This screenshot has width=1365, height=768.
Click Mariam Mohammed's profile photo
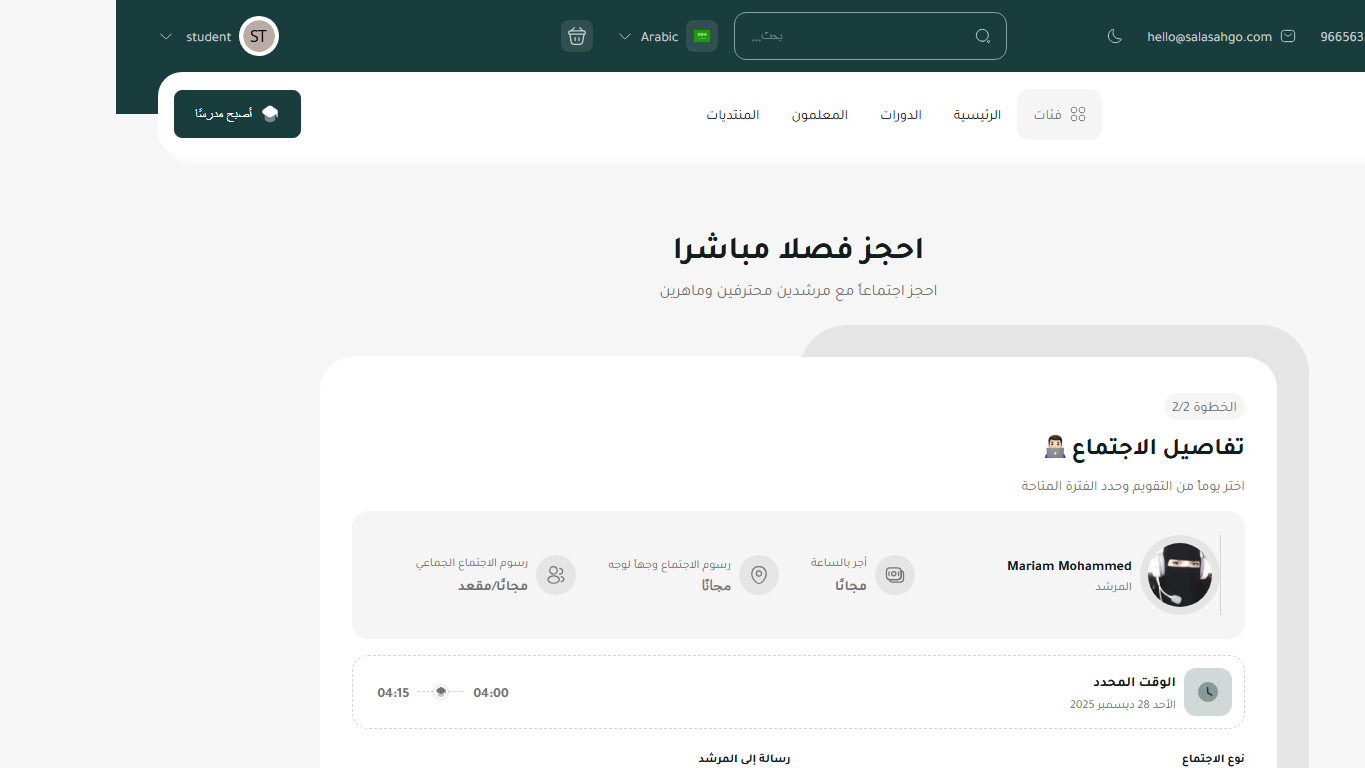(x=1180, y=575)
